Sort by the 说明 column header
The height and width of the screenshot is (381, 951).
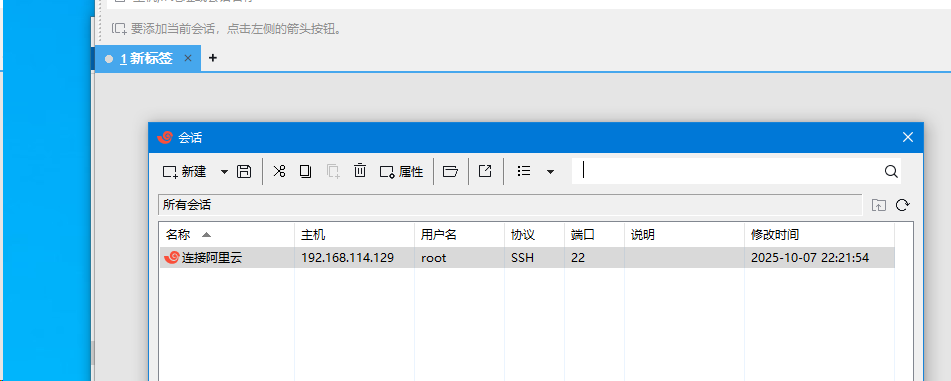(x=684, y=235)
